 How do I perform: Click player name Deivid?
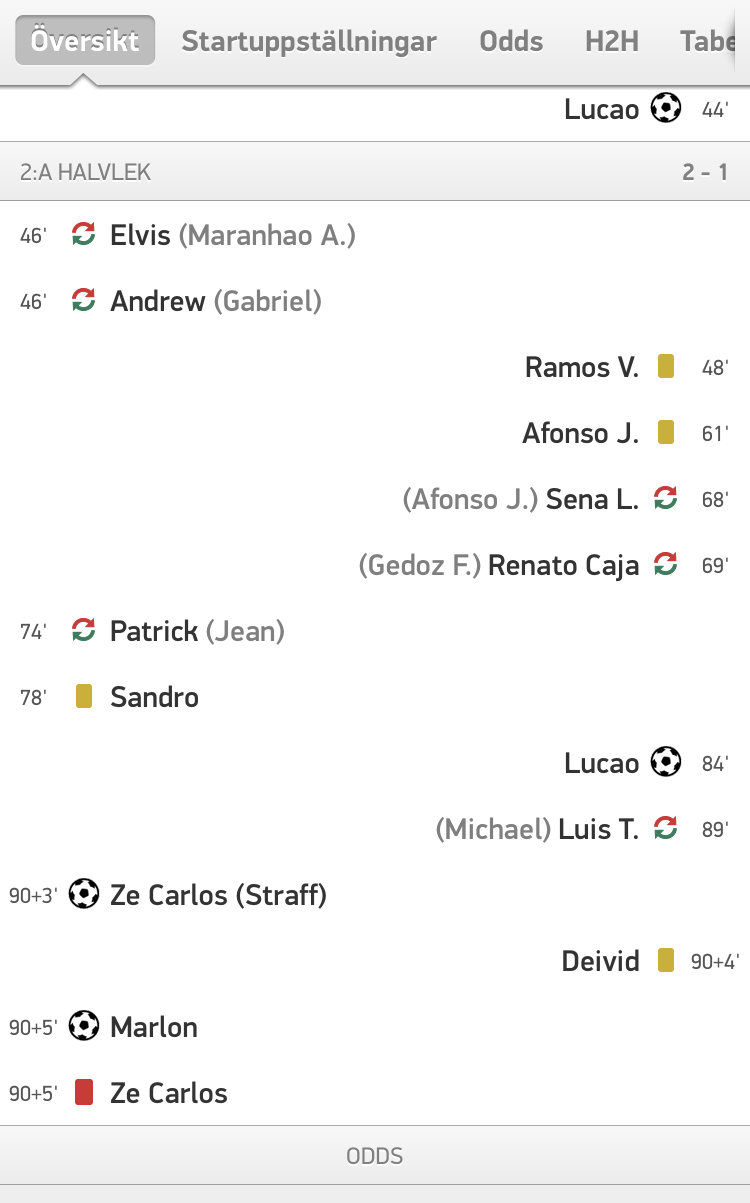coord(600,961)
